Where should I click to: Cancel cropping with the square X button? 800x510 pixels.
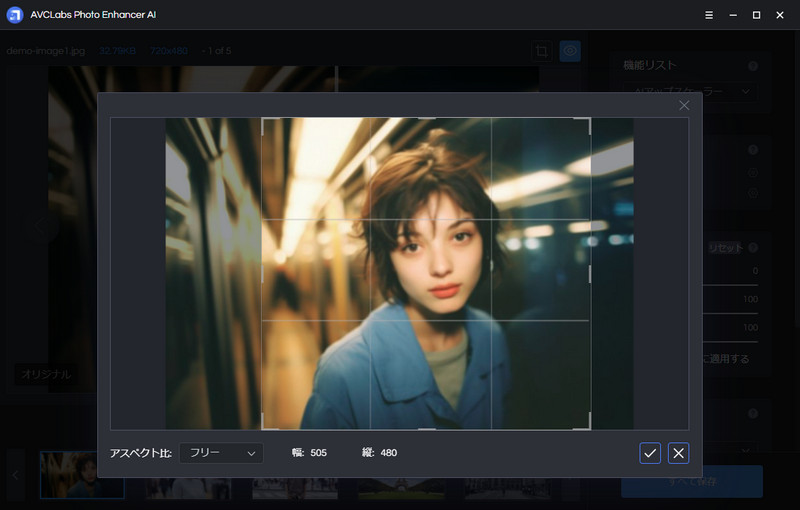click(x=679, y=453)
